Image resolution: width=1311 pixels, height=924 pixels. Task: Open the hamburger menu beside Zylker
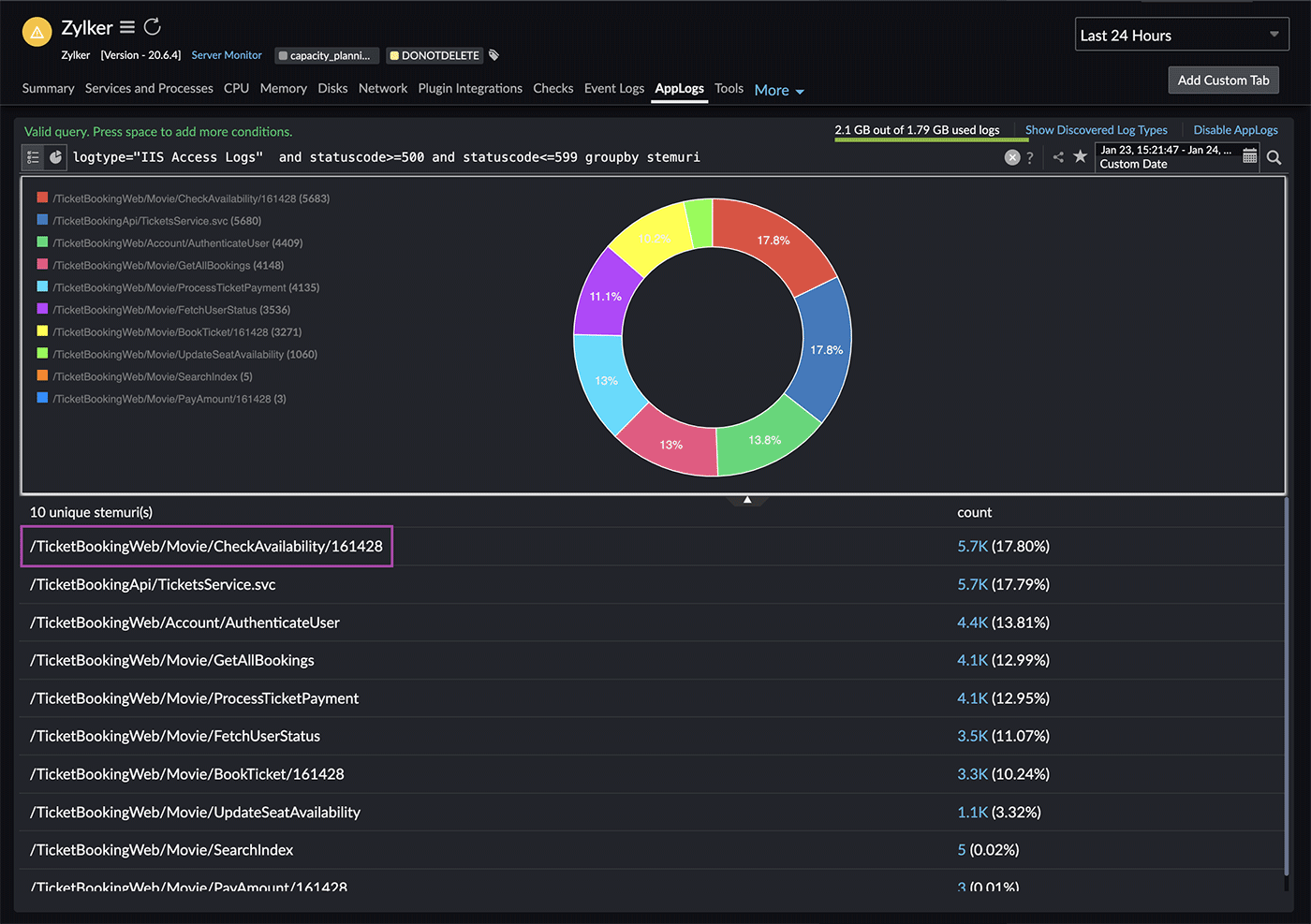coord(127,27)
